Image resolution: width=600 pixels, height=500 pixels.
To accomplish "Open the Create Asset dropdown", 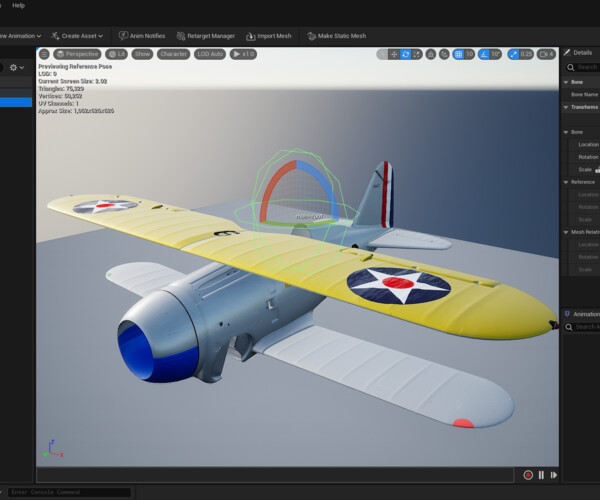I will point(77,36).
